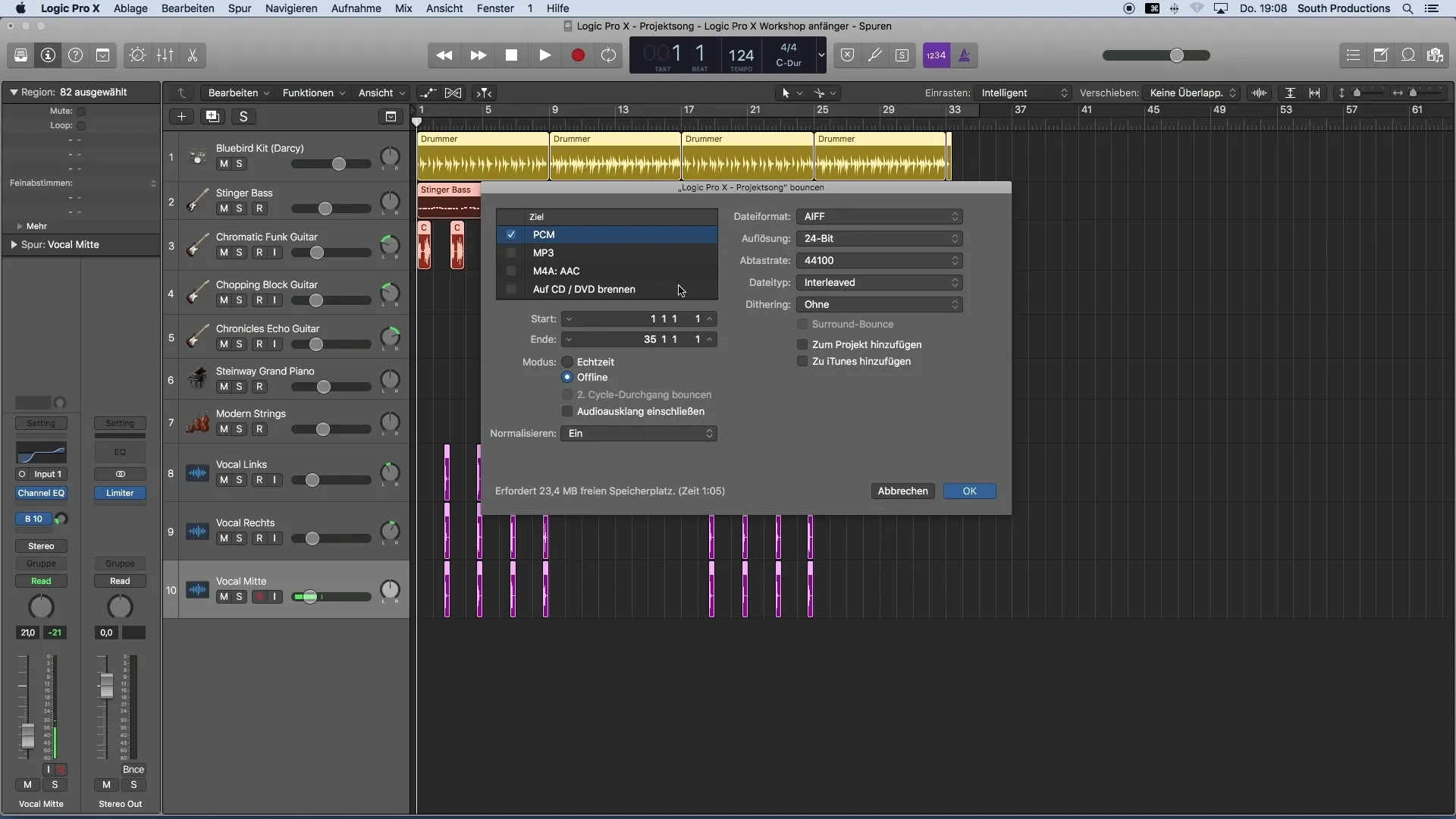Open the Einrasten Intelligent dropdown
The image size is (1456, 819).
[x=1023, y=93]
